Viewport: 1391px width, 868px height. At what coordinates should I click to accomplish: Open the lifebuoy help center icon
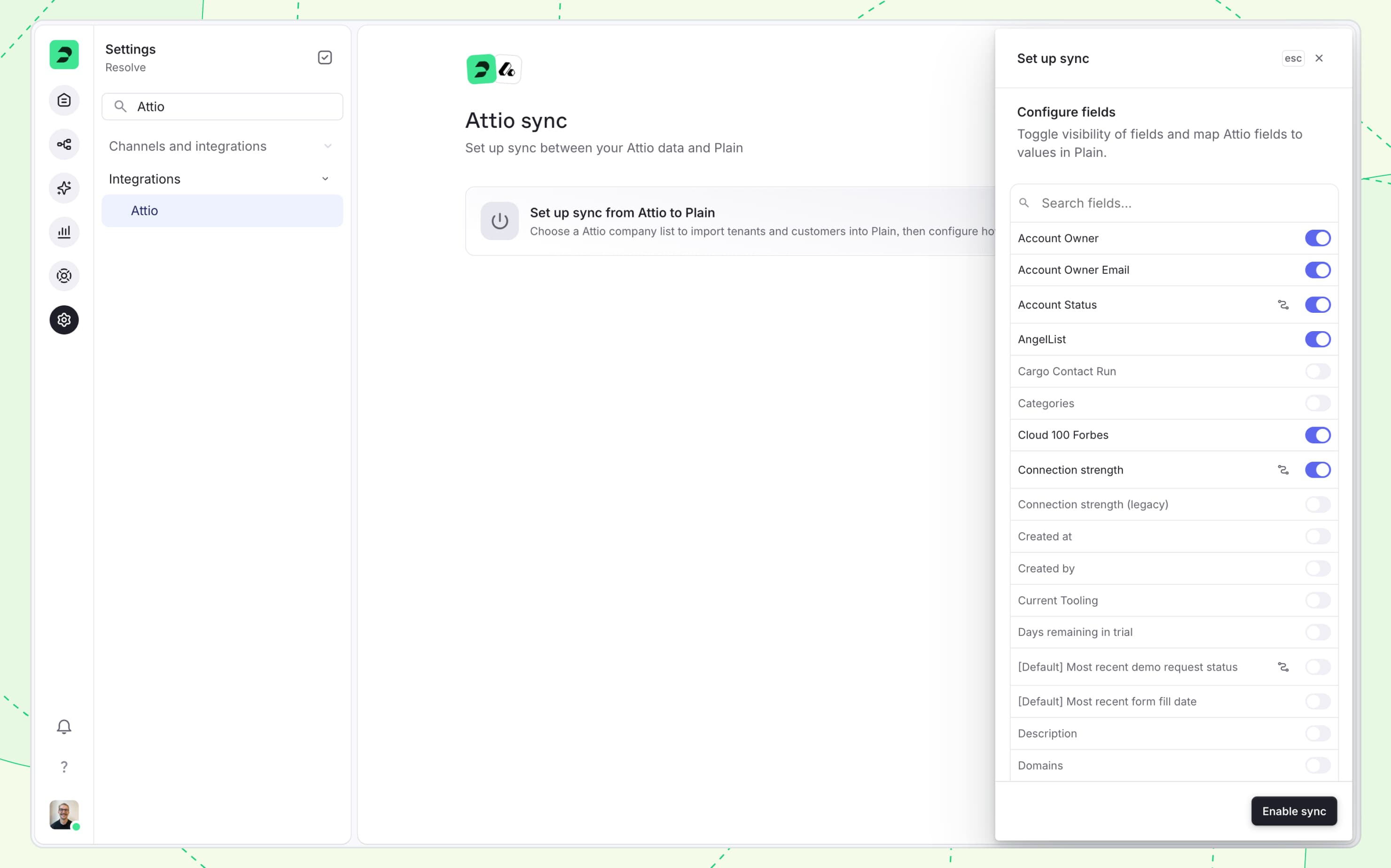click(64, 276)
